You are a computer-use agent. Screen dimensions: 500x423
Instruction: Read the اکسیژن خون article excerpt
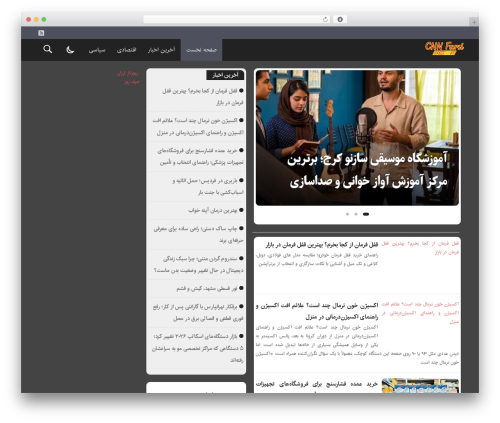[x=357, y=345]
